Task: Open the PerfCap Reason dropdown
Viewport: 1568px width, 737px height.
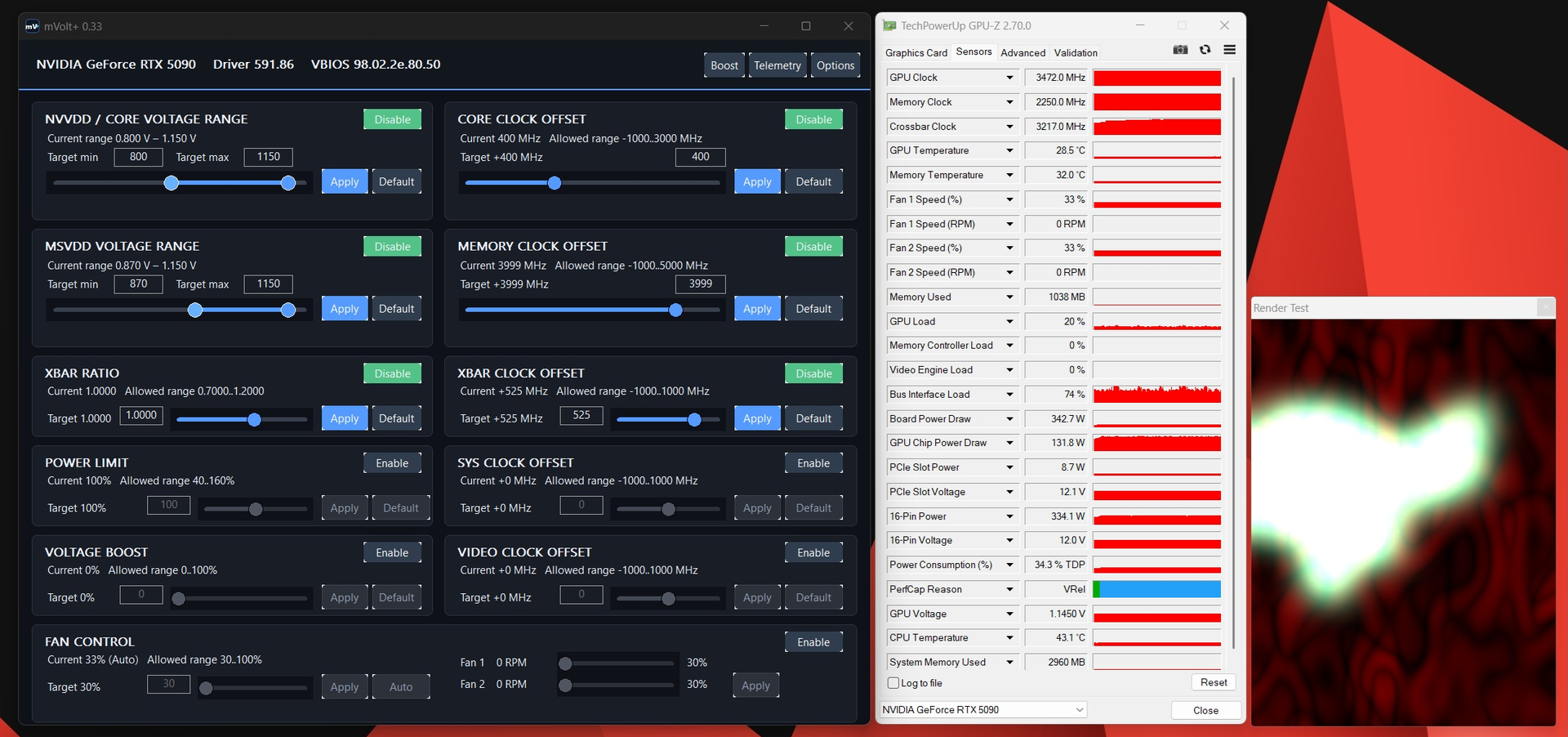Action: (x=1009, y=589)
